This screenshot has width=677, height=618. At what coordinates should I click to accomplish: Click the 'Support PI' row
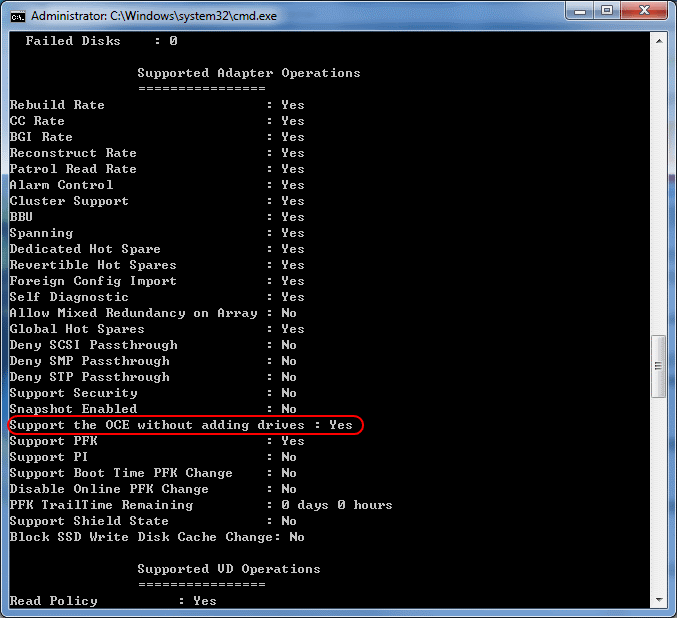153,457
